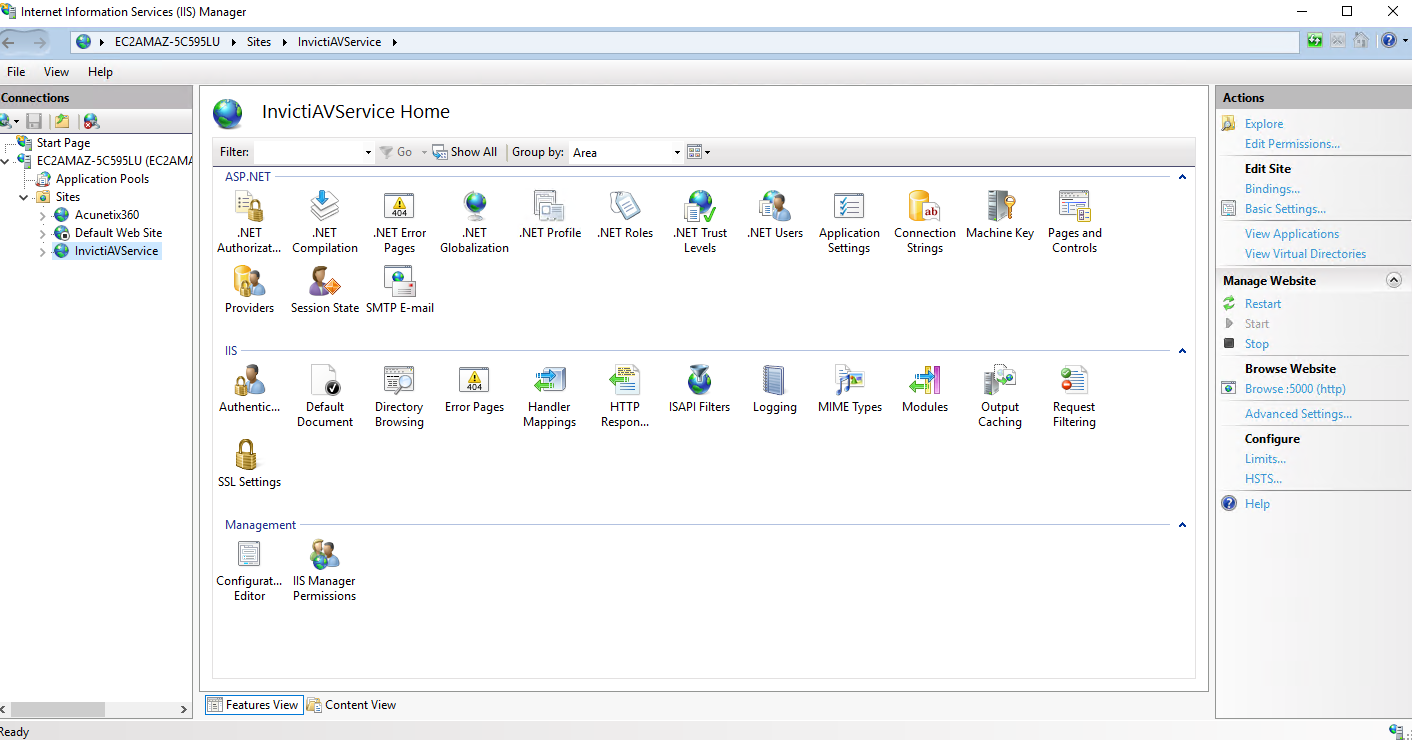
Task: Open HTTP Response Headers feature
Action: pyautogui.click(x=625, y=395)
